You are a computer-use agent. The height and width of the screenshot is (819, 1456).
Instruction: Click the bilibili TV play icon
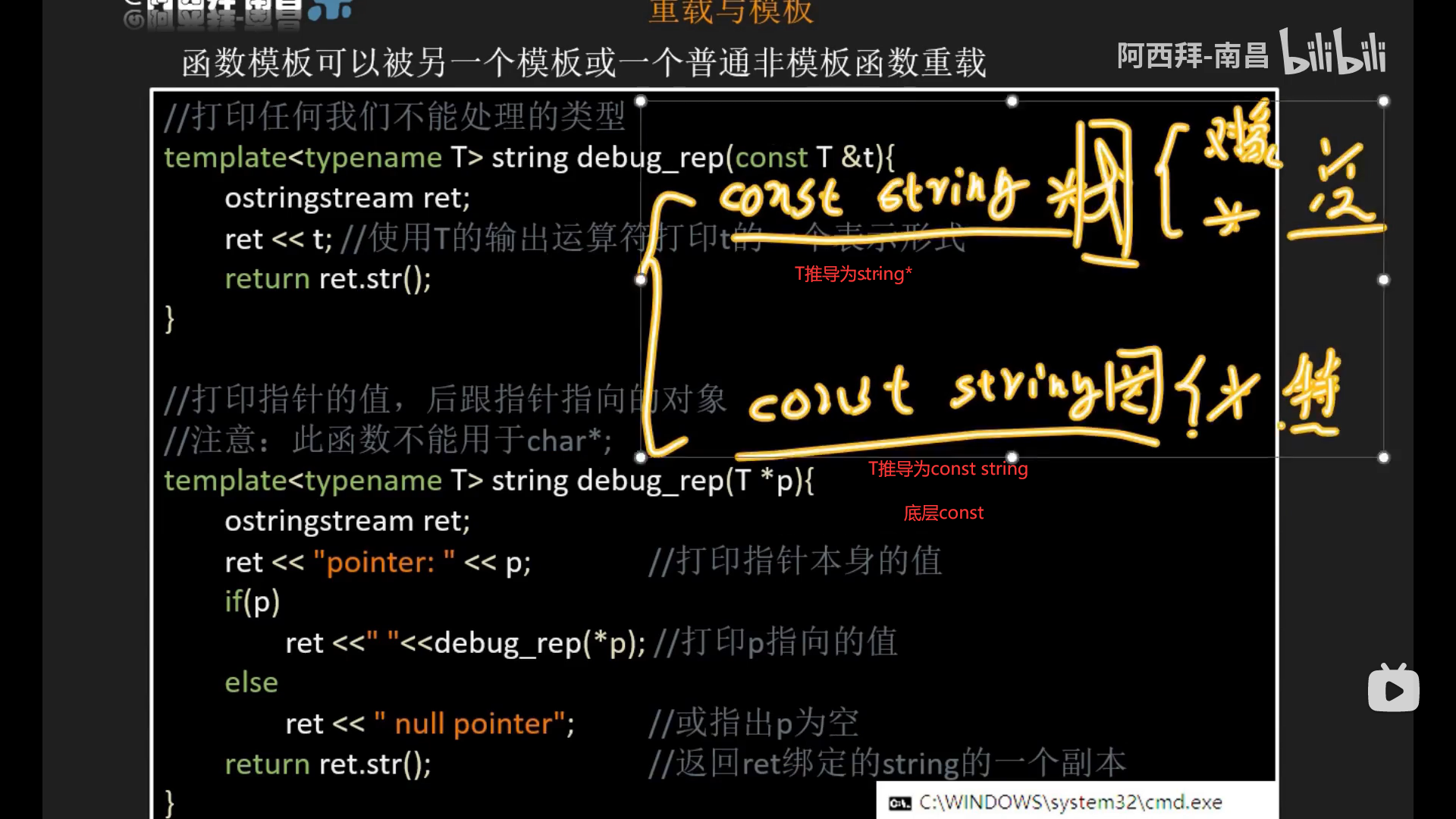pyautogui.click(x=1393, y=689)
